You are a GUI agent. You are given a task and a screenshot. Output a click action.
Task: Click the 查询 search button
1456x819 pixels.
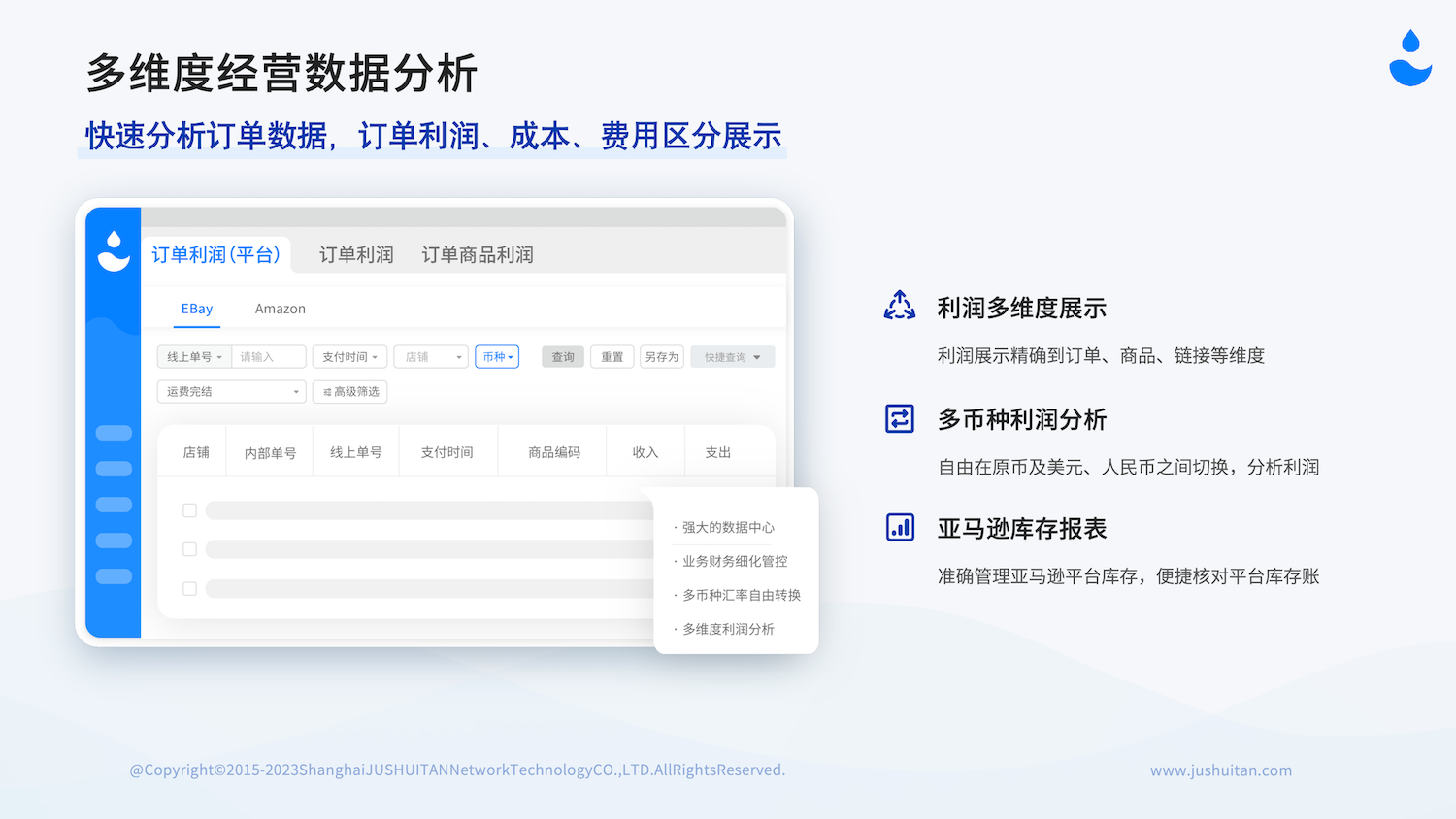click(x=563, y=357)
